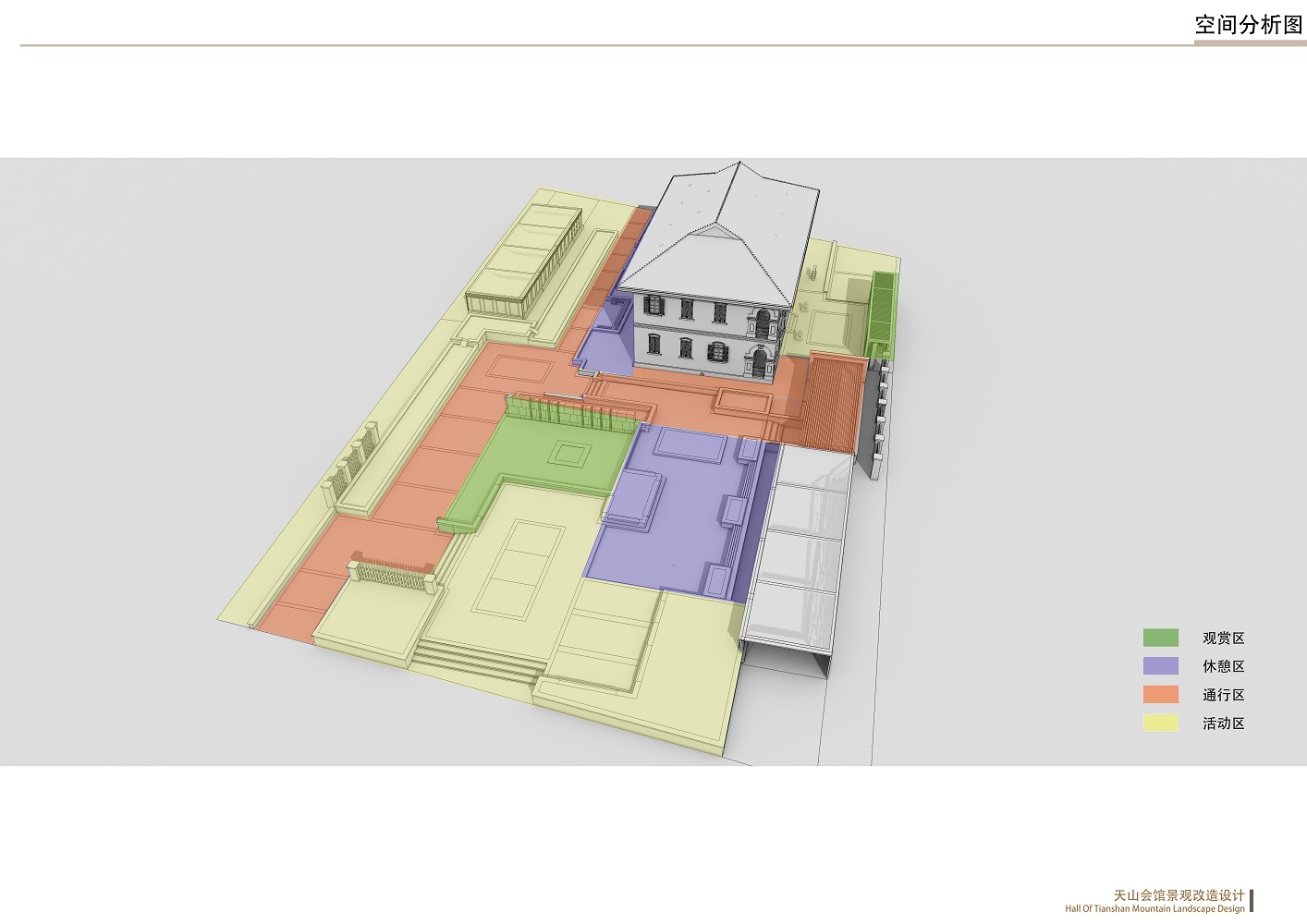
Task: Select the 观赏区 legend label
Action: coord(1223,638)
